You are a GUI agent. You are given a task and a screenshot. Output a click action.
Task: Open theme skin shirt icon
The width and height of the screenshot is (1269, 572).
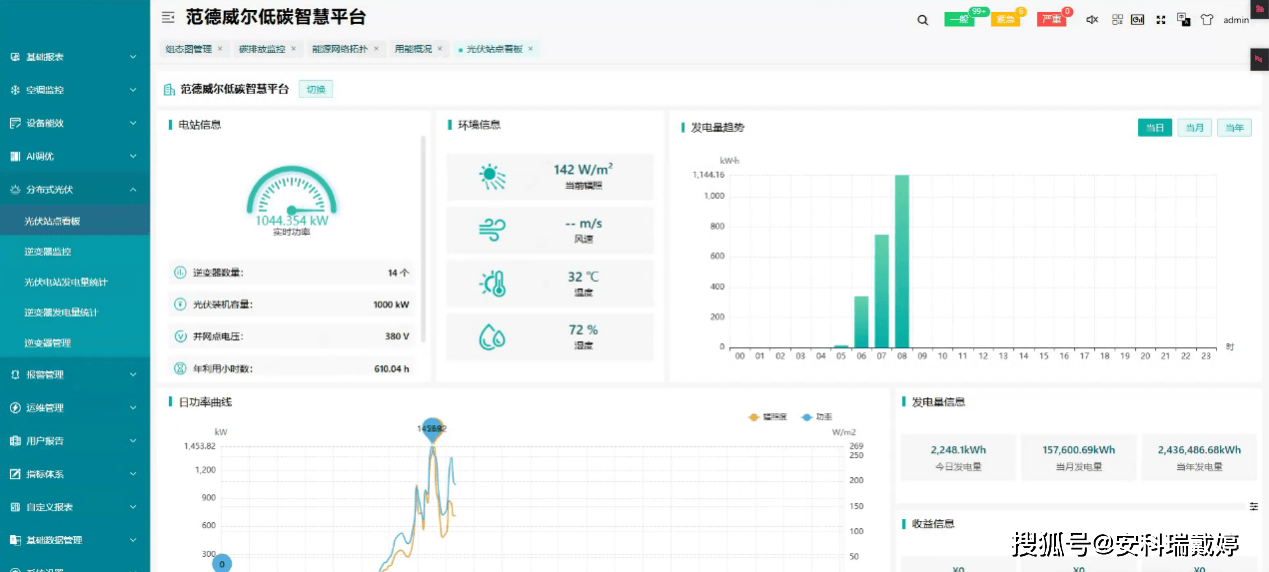[1207, 19]
